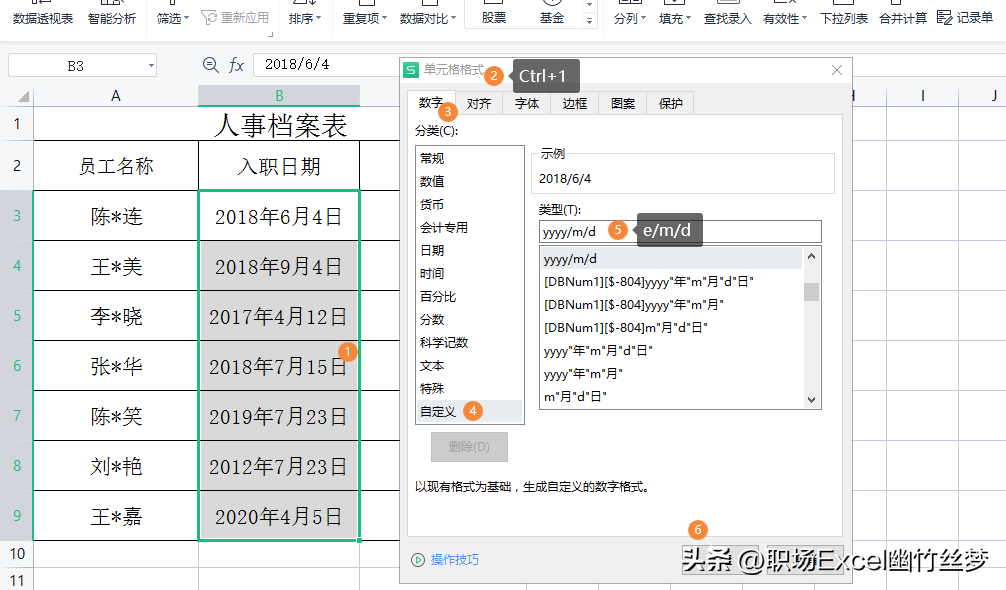Open the 填充 fill dropdown
This screenshot has width=1006, height=590.
674,18
